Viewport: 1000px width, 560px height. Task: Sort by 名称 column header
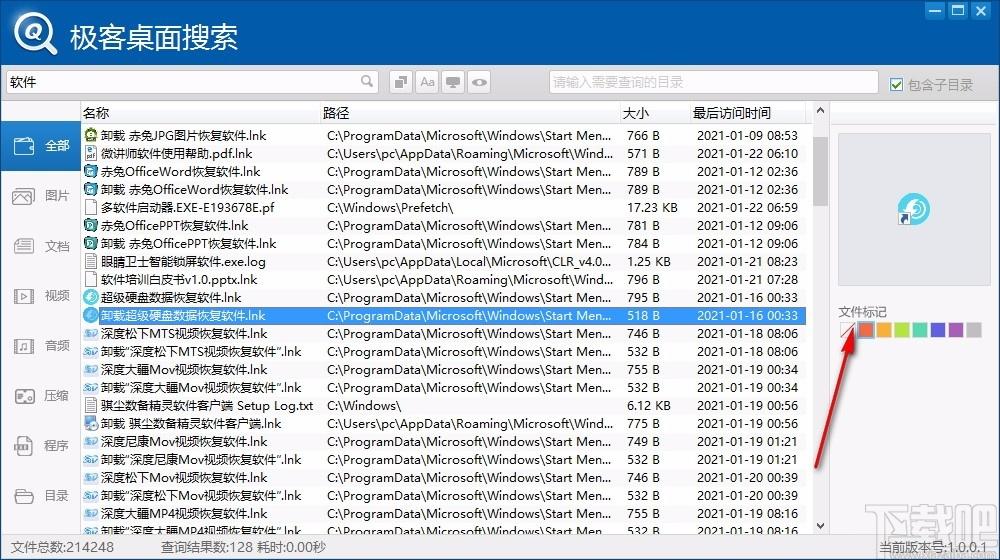200,113
